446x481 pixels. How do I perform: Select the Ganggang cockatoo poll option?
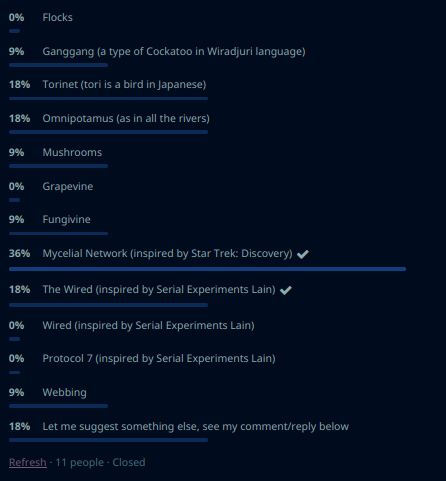coord(174,51)
